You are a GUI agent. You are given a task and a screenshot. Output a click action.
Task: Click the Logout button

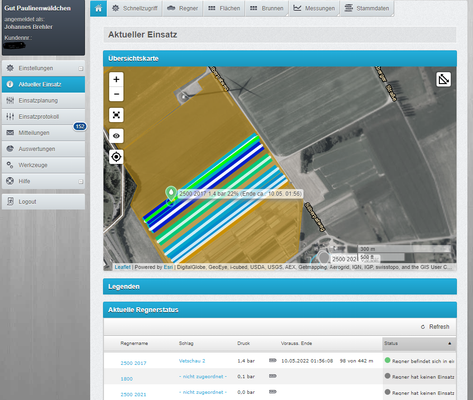[x=43, y=202]
